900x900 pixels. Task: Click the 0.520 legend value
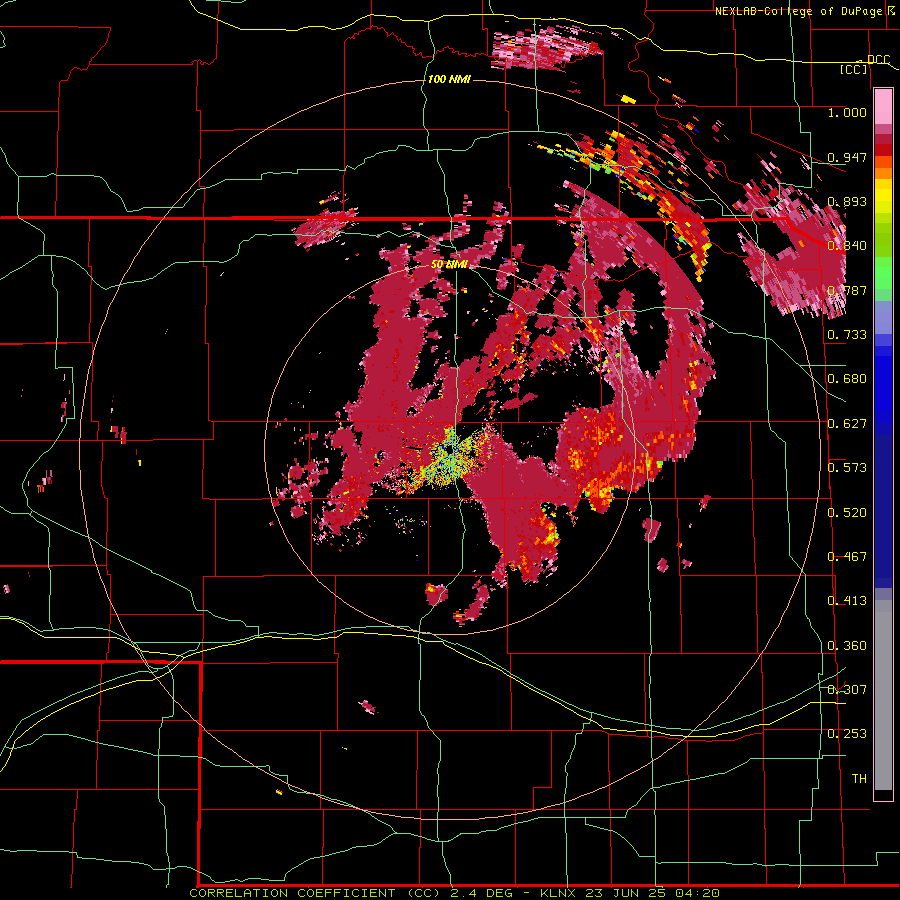[847, 513]
